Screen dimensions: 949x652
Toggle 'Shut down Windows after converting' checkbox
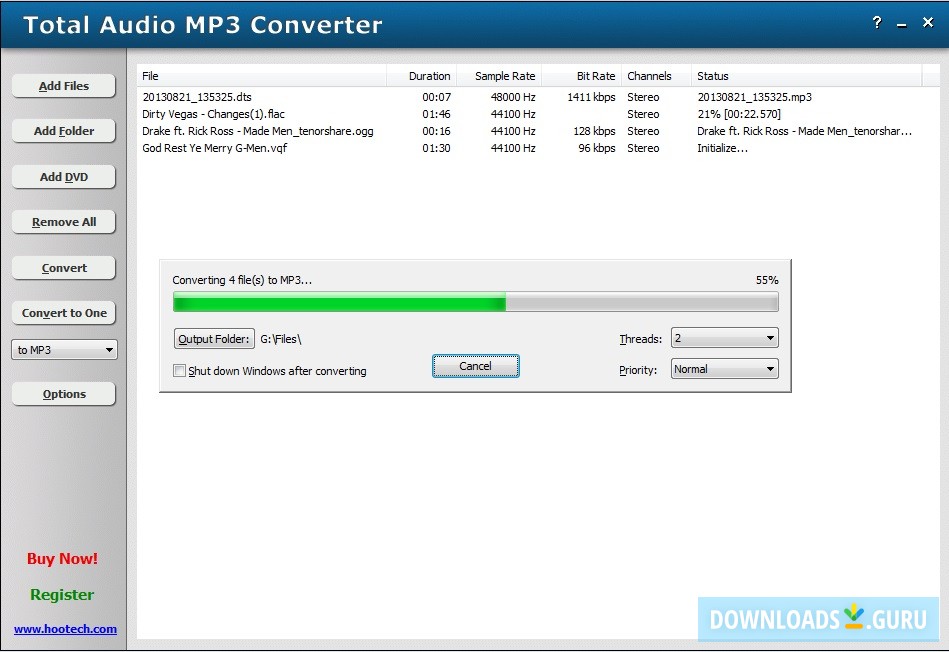click(179, 370)
